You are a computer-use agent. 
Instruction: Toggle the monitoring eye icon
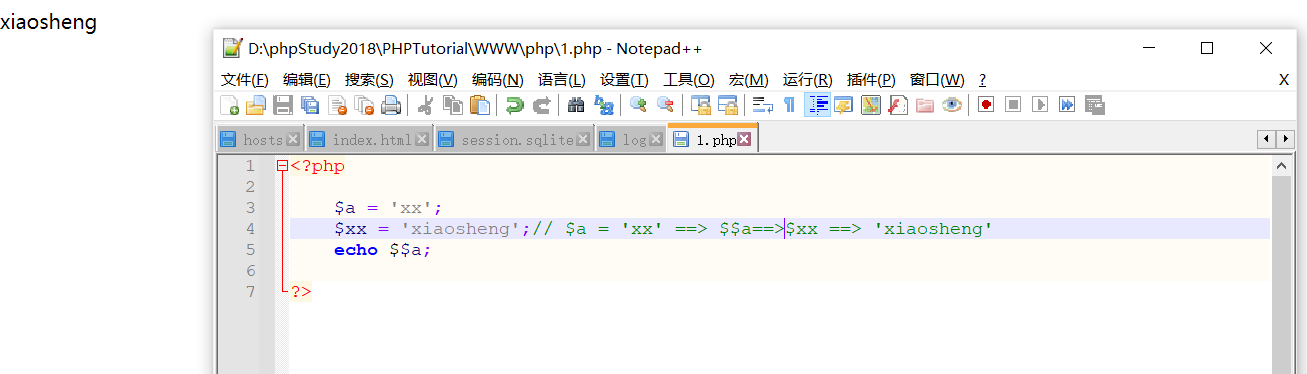point(952,104)
